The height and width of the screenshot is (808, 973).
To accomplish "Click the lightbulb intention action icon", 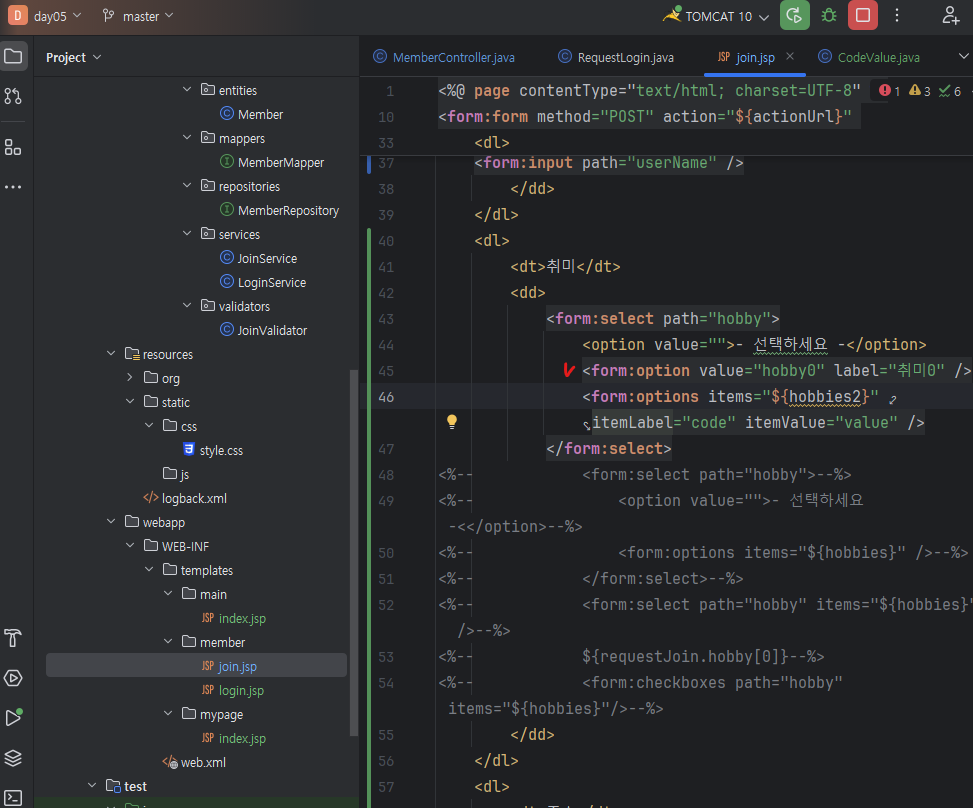I will (x=452, y=422).
